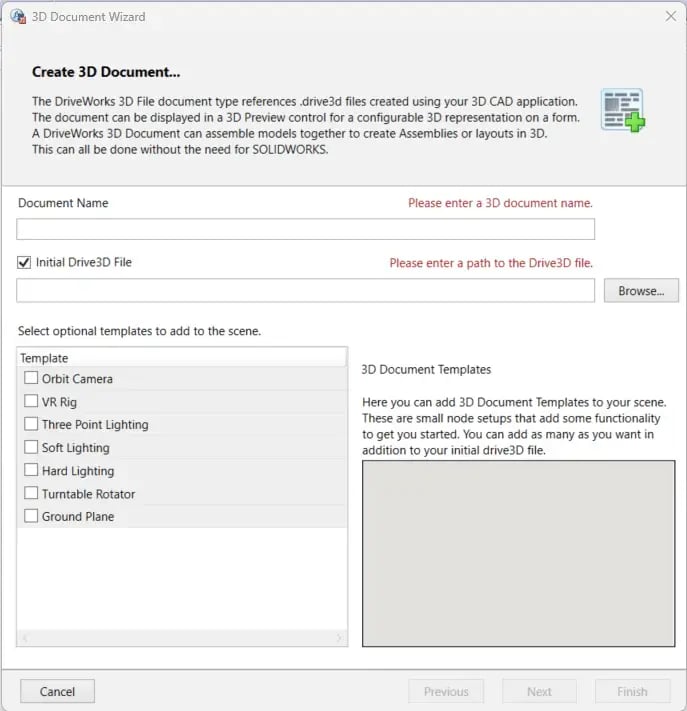687x711 pixels.
Task: Check the Ground Plane template
Action: [31, 516]
